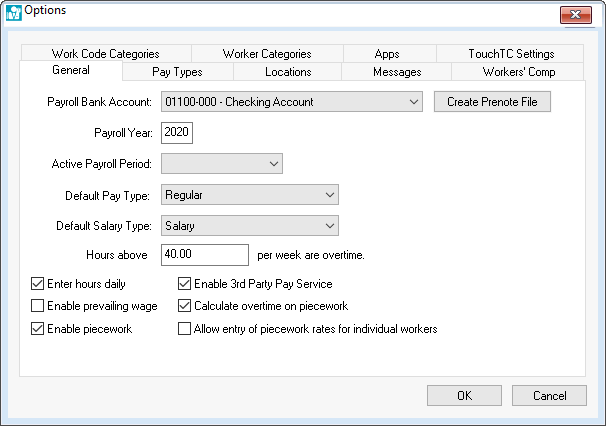The width and height of the screenshot is (606, 426).
Task: Click the Create Prenote File button
Action: point(492,102)
